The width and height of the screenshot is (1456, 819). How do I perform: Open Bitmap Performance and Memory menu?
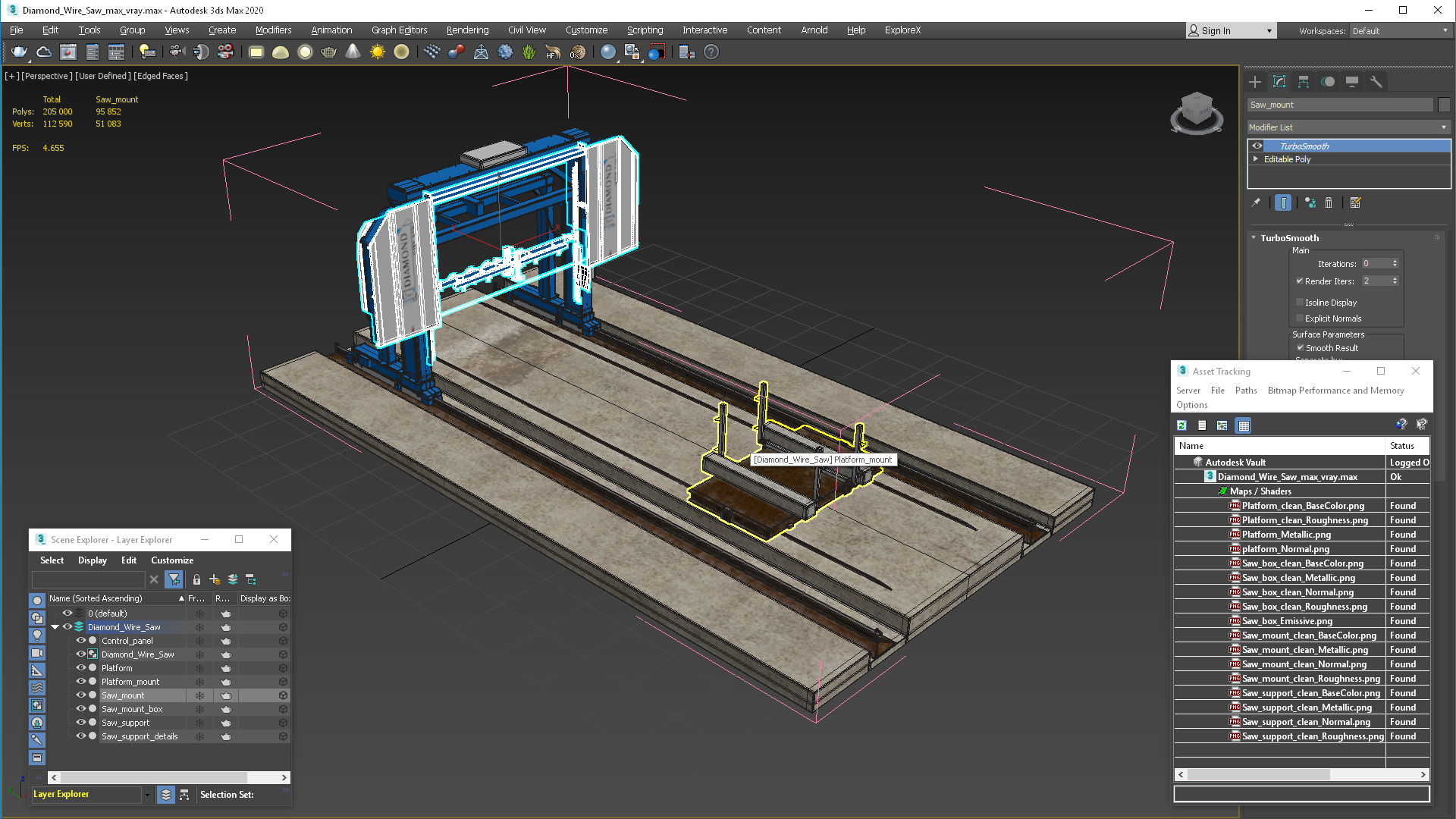click(x=1335, y=391)
